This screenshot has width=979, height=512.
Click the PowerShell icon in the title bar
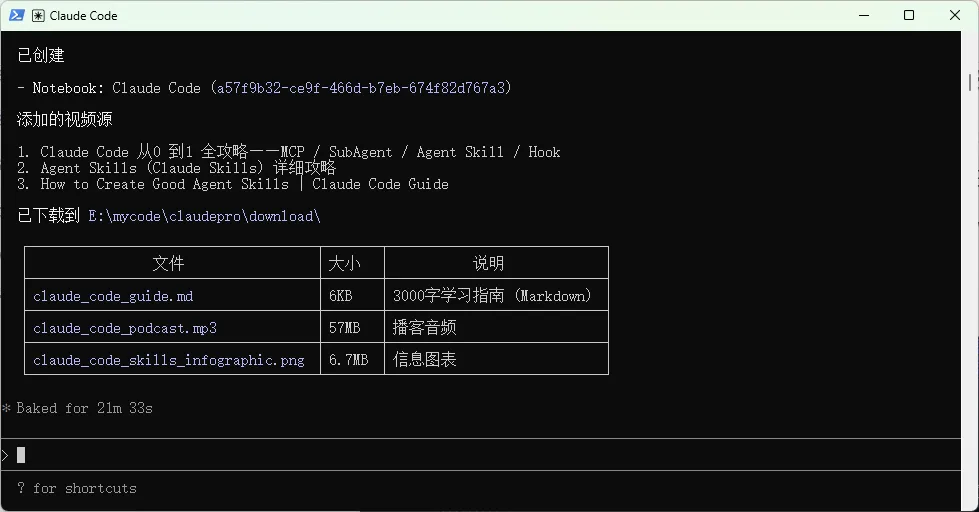coord(17,15)
